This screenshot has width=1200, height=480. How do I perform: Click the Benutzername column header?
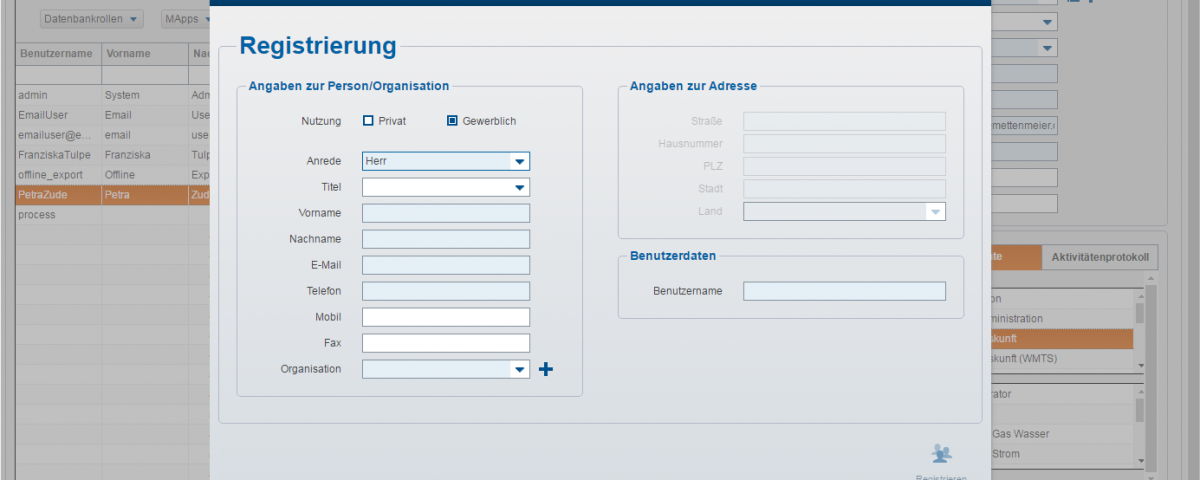56,53
